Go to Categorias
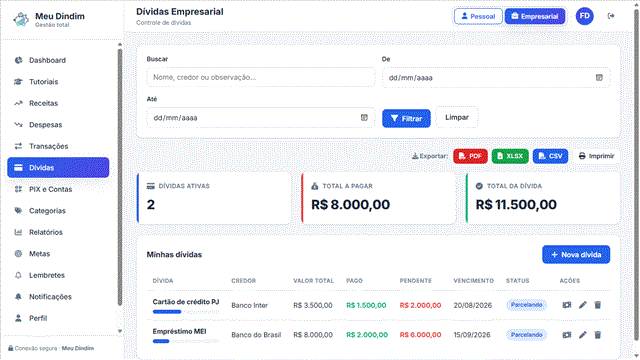The image size is (640, 360). coord(58,211)
